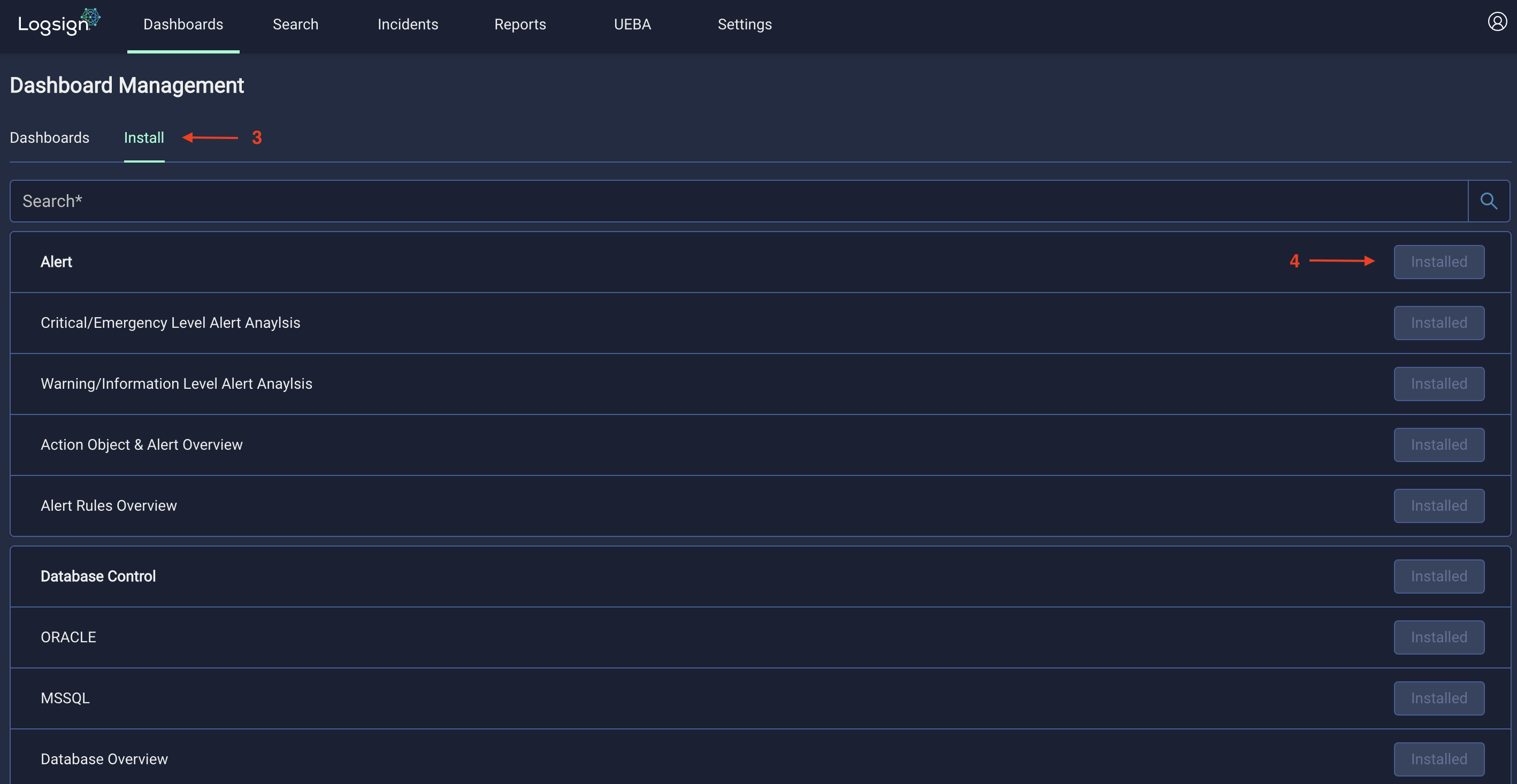The height and width of the screenshot is (784, 1517).
Task: Select the Database Control heading
Action: 98,576
